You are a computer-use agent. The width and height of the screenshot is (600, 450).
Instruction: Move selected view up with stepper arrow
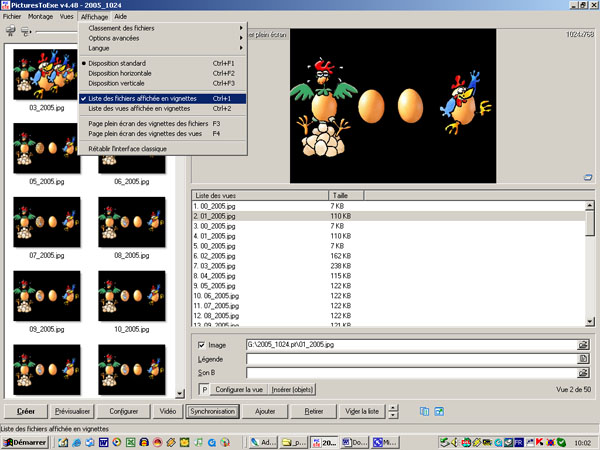(393, 408)
